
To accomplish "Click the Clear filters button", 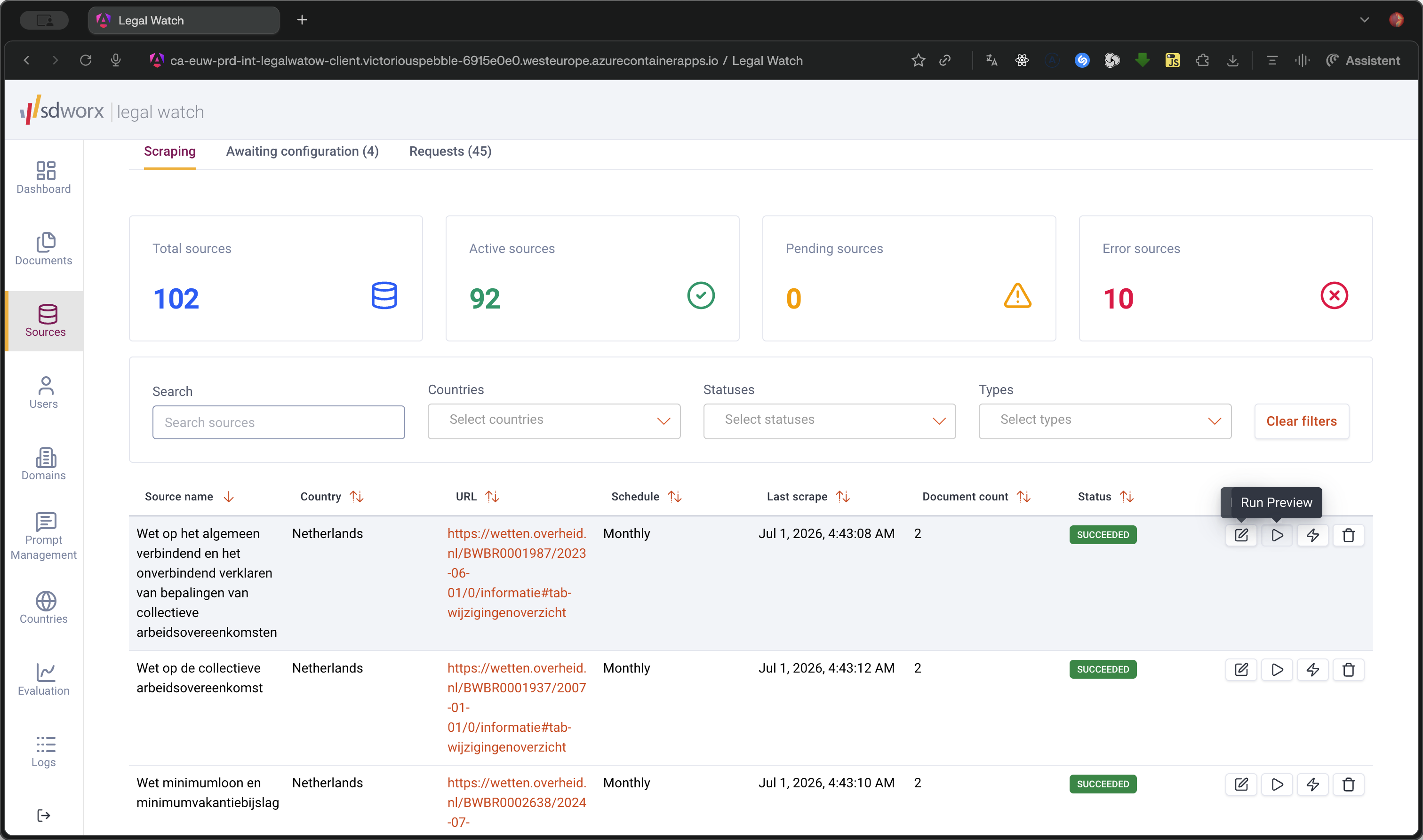I will [1301, 421].
